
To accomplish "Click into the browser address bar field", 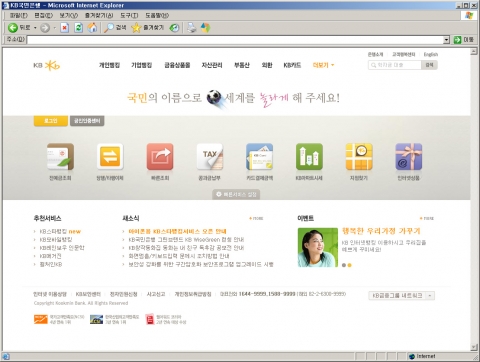I will pyautogui.click(x=235, y=40).
